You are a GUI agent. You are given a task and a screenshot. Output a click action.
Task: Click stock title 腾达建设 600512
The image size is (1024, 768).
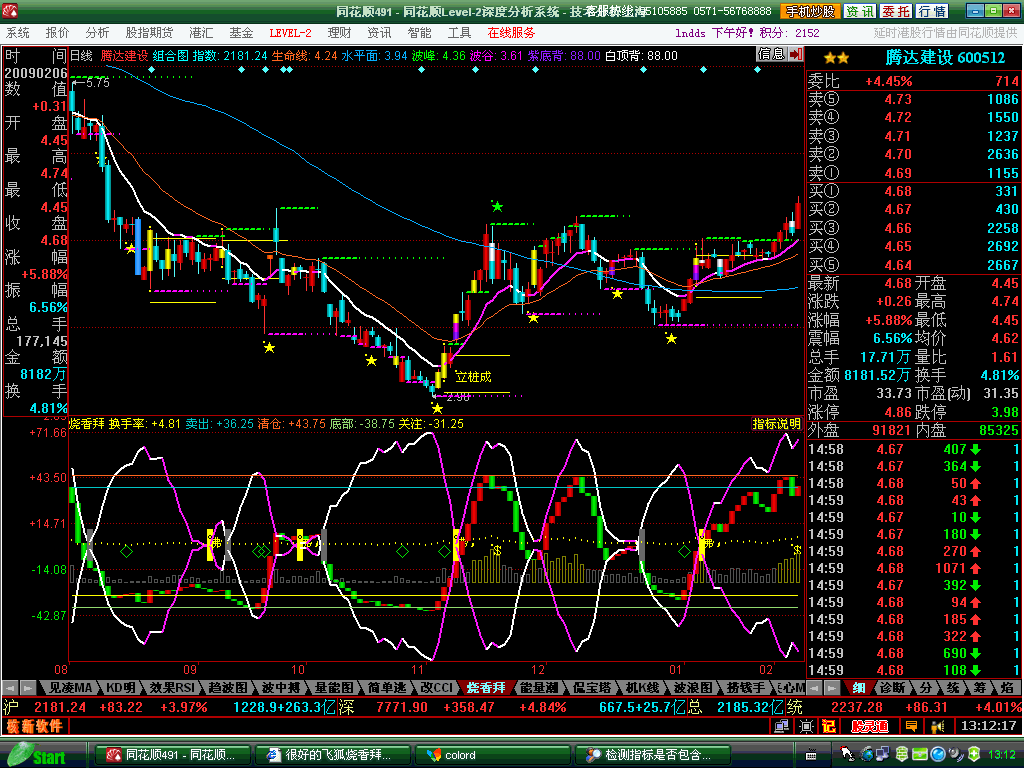(945, 58)
